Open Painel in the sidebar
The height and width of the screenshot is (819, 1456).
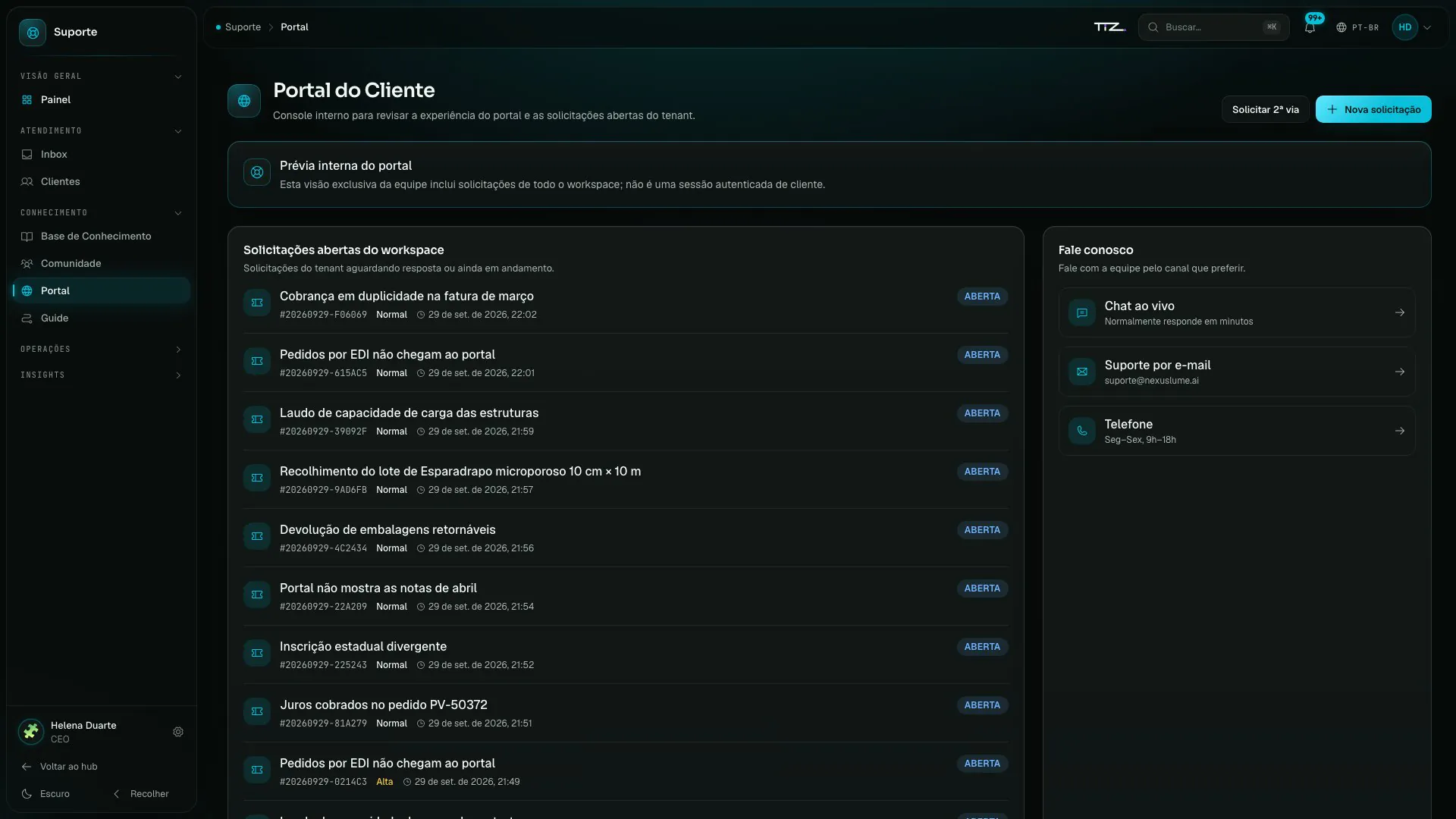point(102,100)
